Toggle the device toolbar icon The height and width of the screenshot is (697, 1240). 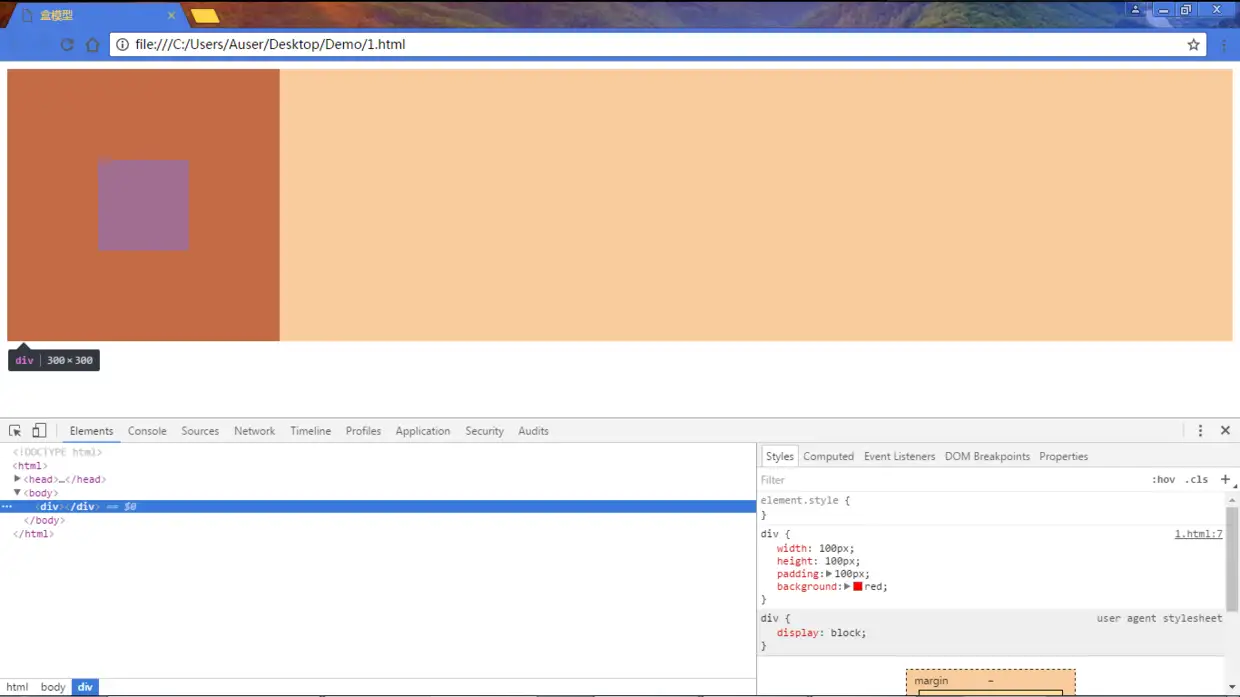(x=39, y=431)
